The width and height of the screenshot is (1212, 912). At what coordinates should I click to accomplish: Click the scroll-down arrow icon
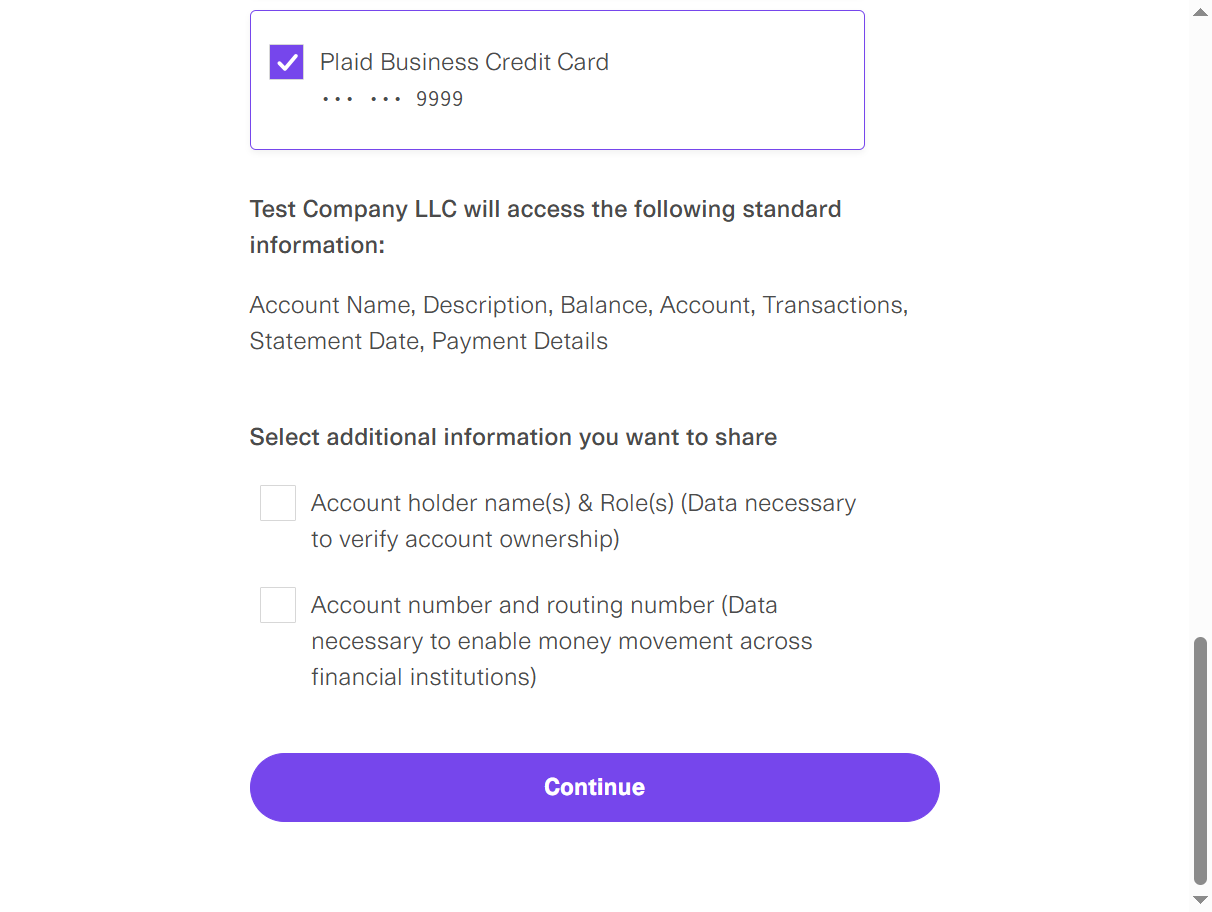pos(1198,899)
